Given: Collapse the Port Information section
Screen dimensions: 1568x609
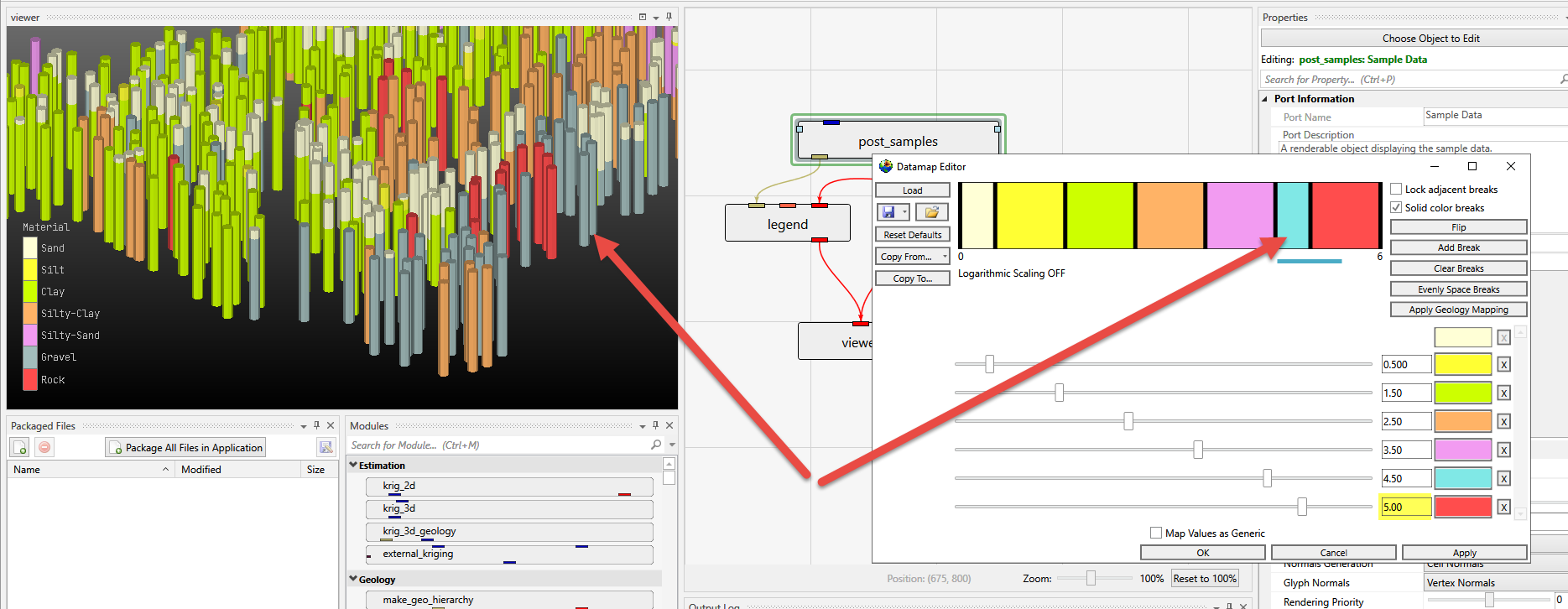Looking at the screenshot, I should 1265,99.
